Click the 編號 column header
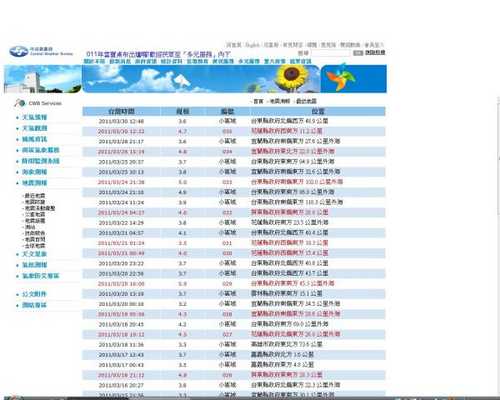Viewport: 500px width, 400px height. pyautogui.click(x=227, y=111)
